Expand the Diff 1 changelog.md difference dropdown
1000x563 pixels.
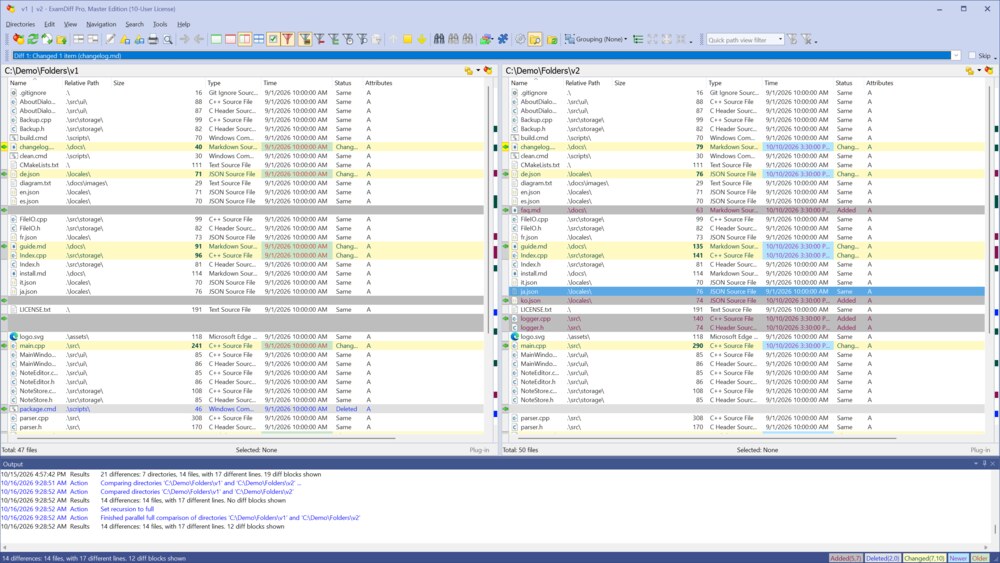[955, 55]
